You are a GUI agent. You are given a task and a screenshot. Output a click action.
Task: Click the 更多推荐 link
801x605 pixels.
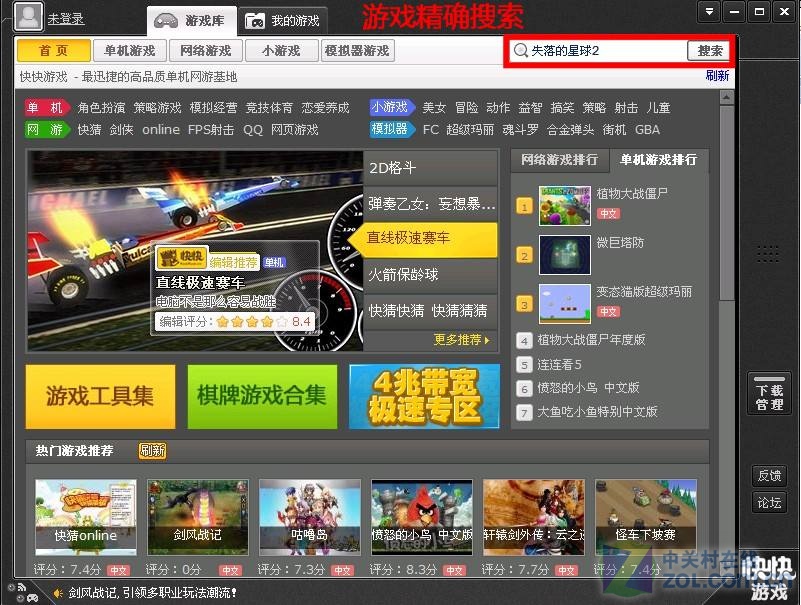click(461, 340)
